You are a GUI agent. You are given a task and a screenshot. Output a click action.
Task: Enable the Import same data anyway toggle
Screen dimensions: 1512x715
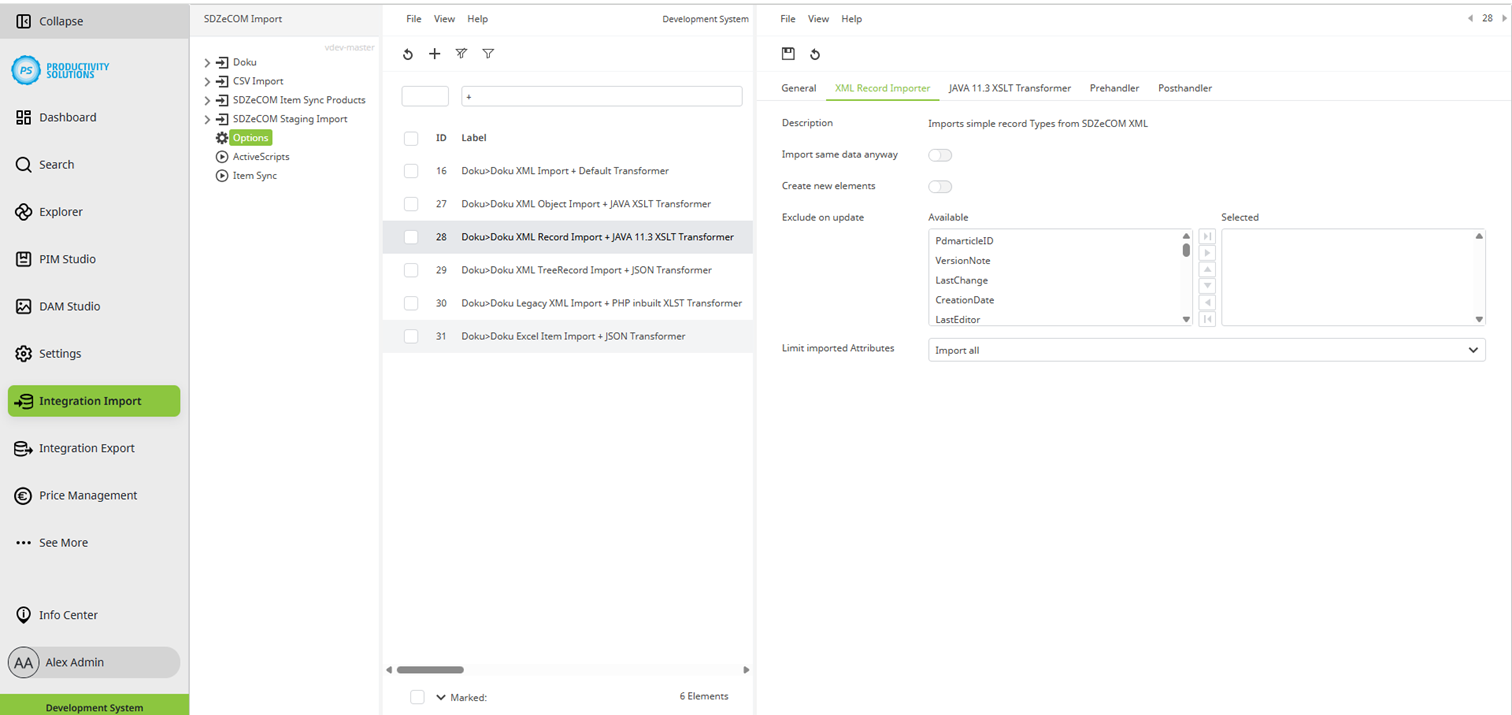939,155
